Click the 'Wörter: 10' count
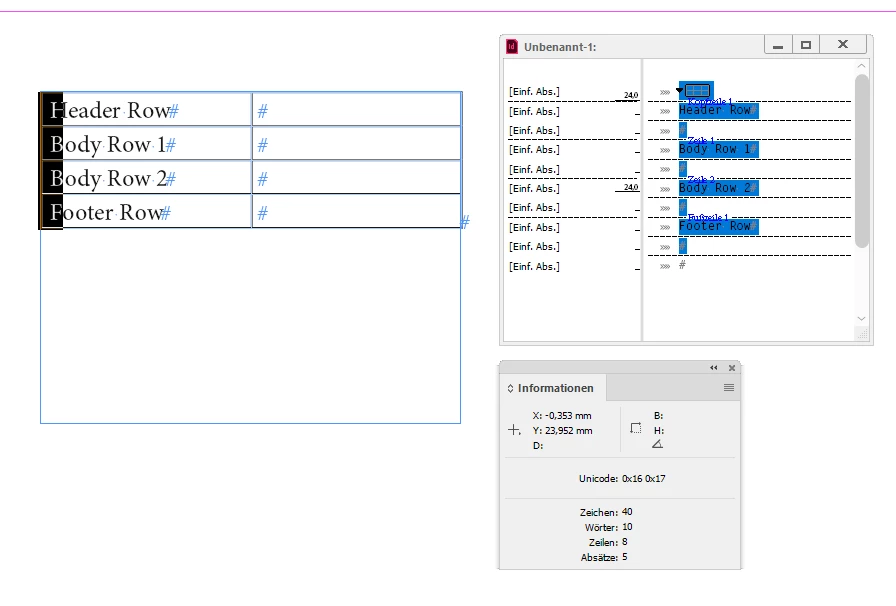The height and width of the screenshot is (606, 896). [x=609, y=527]
